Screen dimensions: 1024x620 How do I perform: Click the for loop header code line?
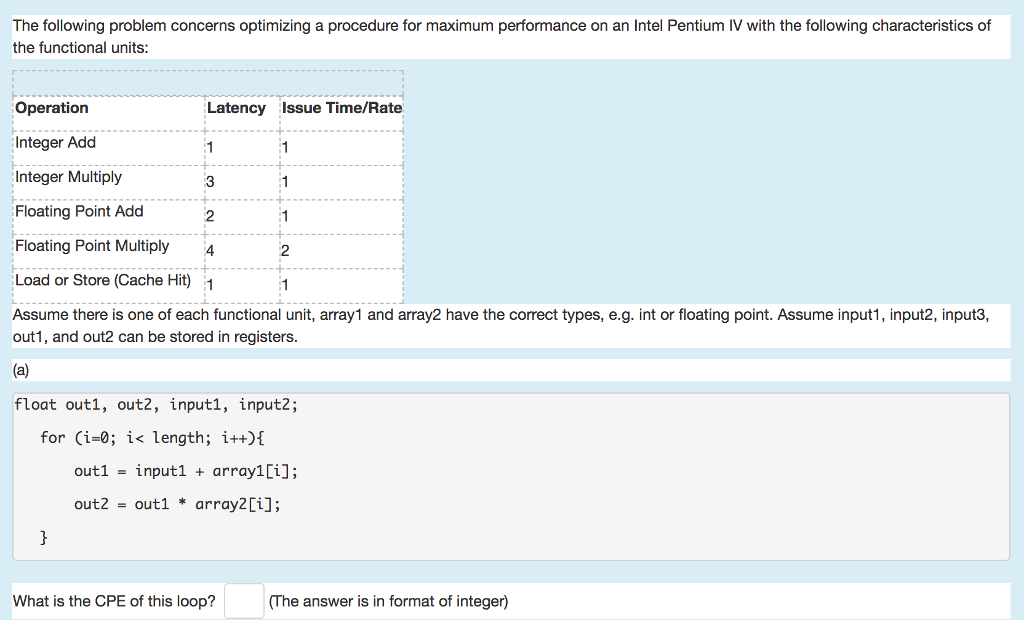tap(152, 438)
